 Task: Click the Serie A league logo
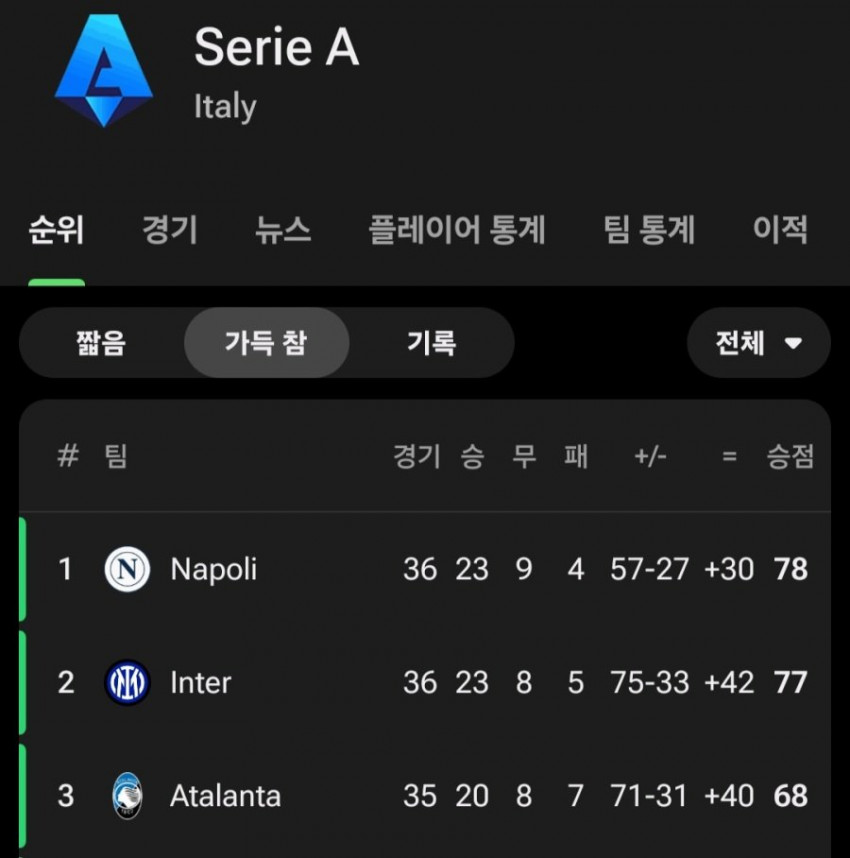coord(104,71)
